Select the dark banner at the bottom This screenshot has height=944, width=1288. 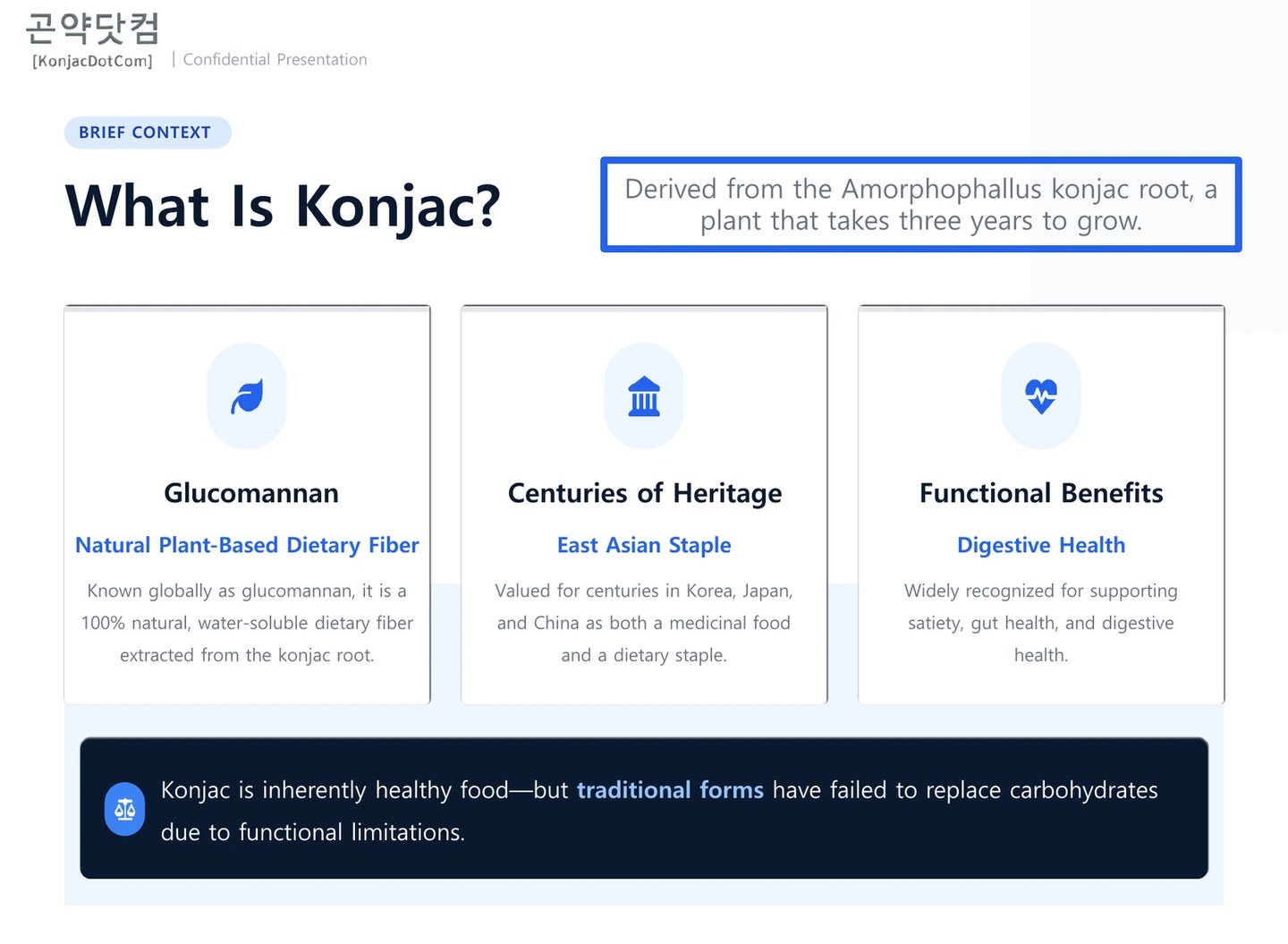click(x=644, y=808)
